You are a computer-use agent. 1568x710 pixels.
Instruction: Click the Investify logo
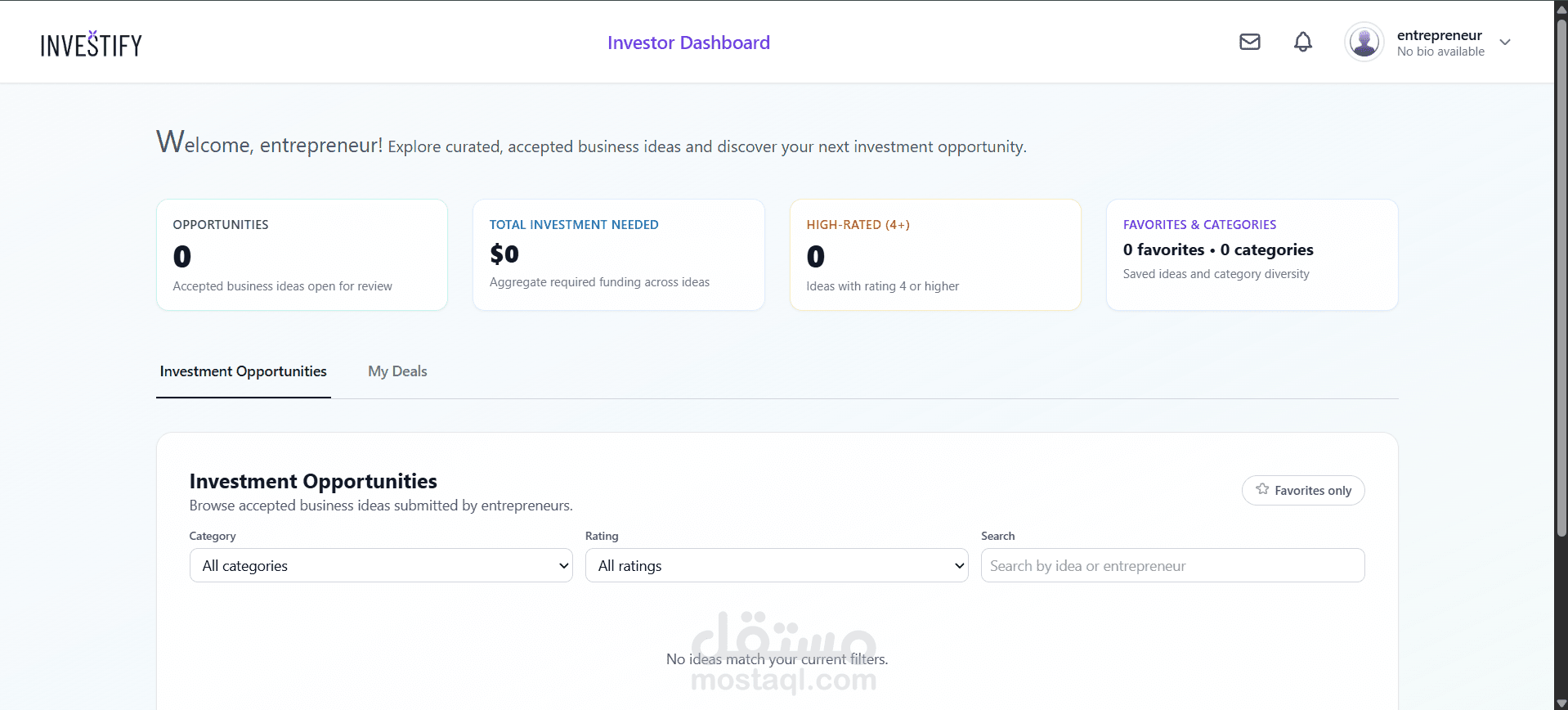[92, 44]
